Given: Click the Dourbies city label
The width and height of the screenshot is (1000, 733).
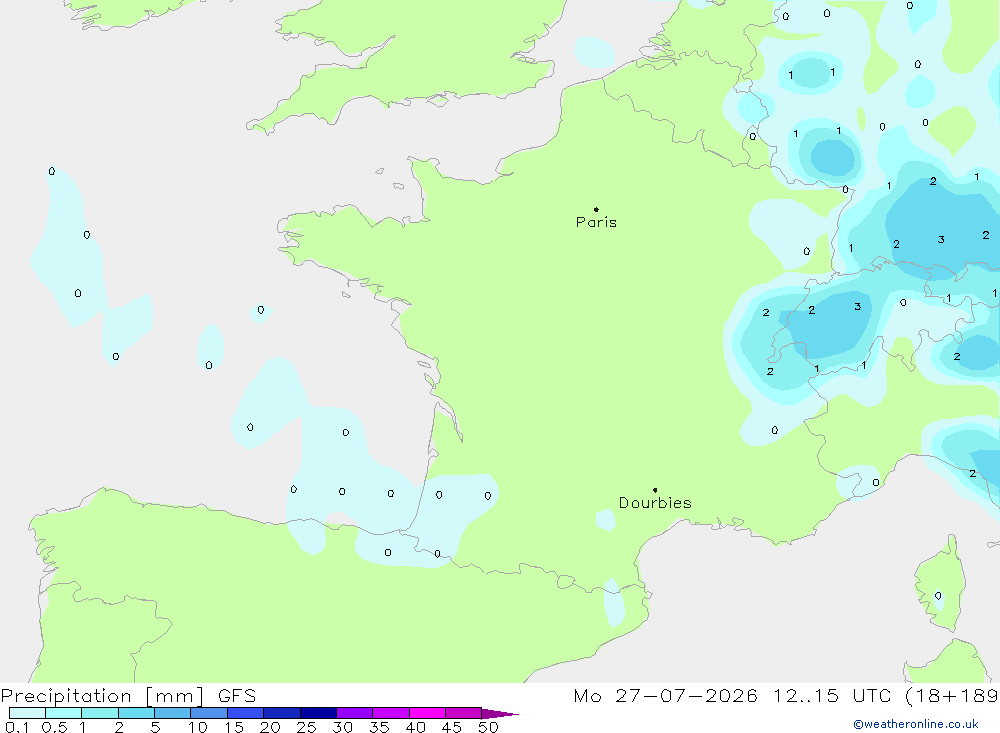Looking at the screenshot, I should point(655,503).
